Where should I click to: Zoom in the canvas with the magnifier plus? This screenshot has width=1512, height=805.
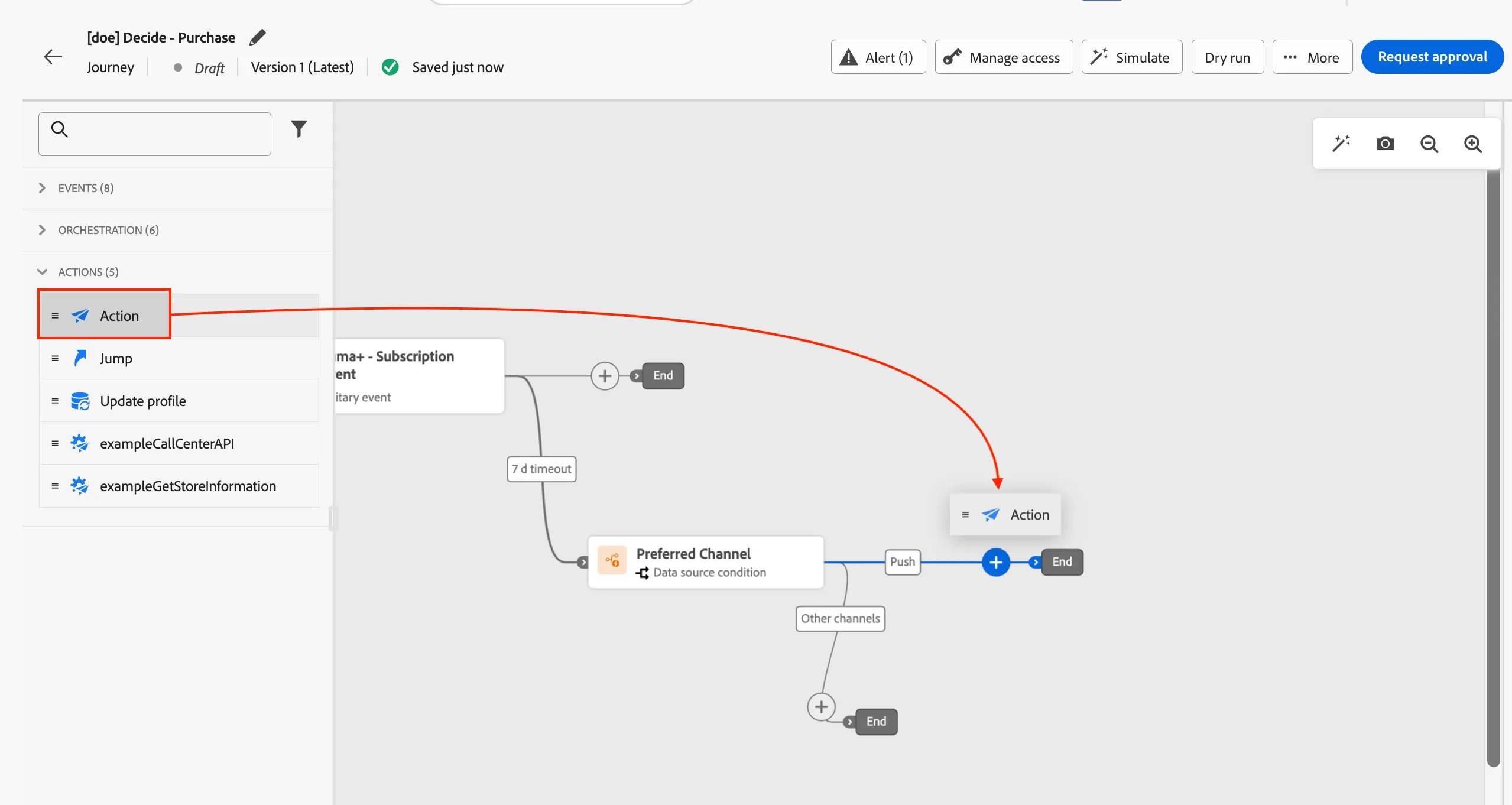click(1473, 144)
